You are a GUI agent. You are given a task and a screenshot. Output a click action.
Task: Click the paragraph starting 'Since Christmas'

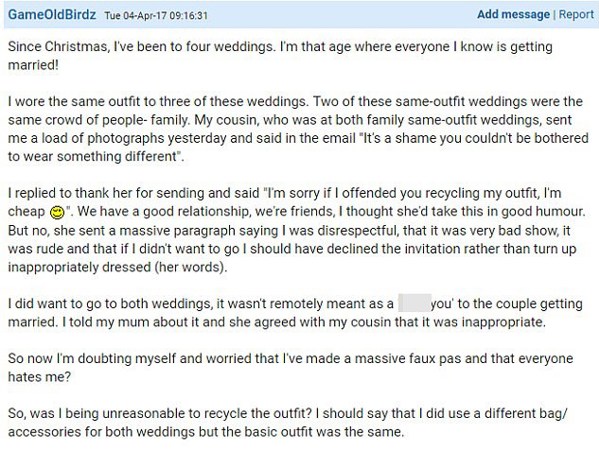click(280, 56)
